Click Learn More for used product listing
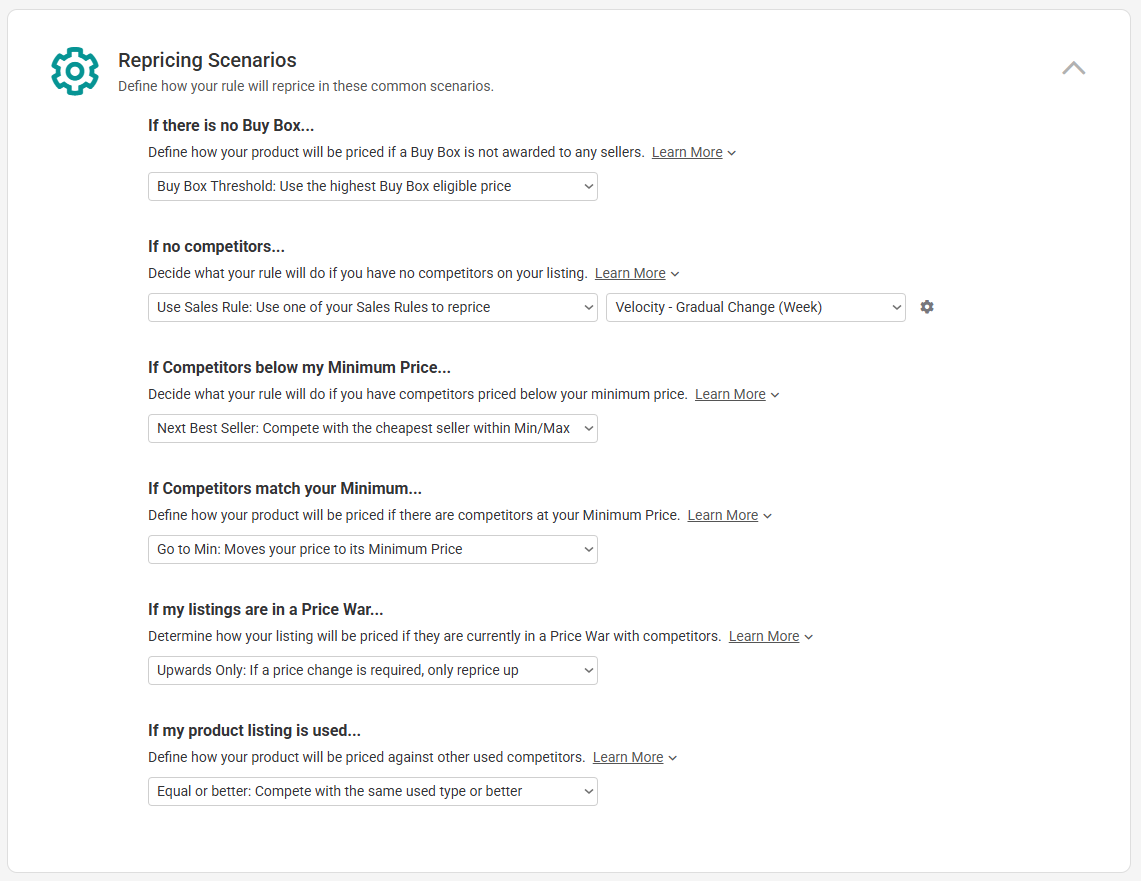Screen dimensions: 1141x881 (x=628, y=757)
